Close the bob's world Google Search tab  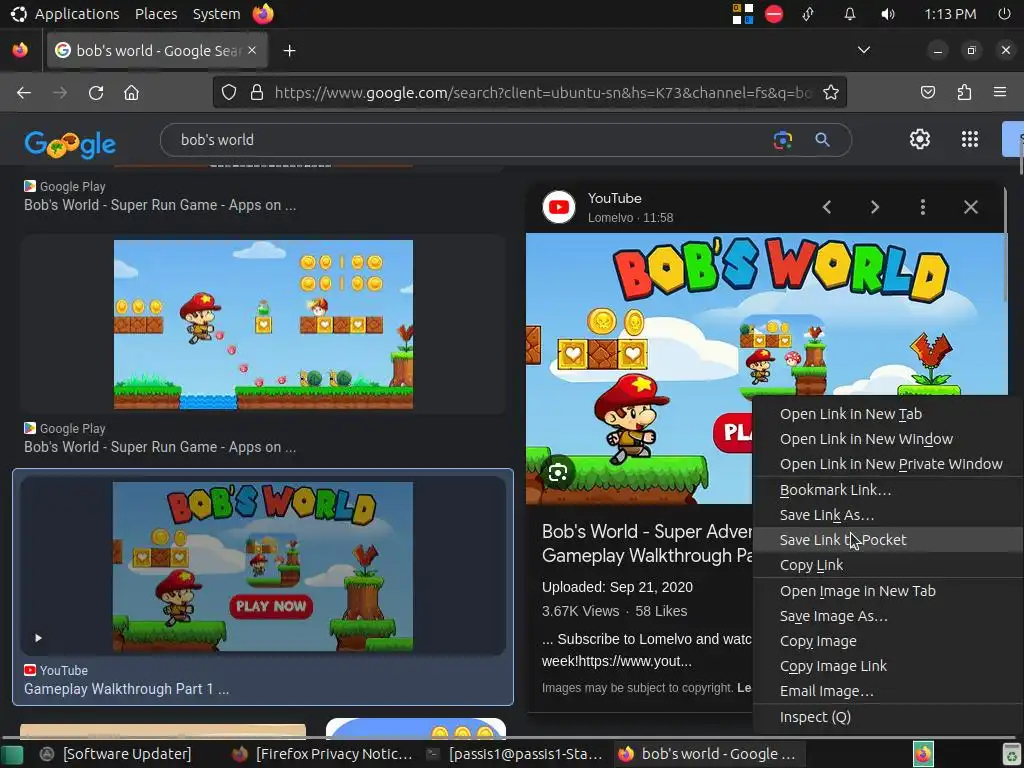(x=252, y=50)
